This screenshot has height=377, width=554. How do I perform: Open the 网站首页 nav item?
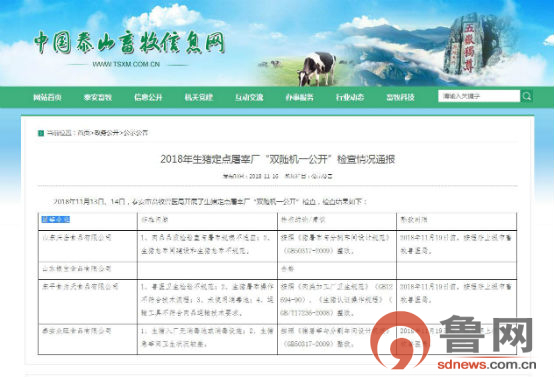[x=47, y=98]
